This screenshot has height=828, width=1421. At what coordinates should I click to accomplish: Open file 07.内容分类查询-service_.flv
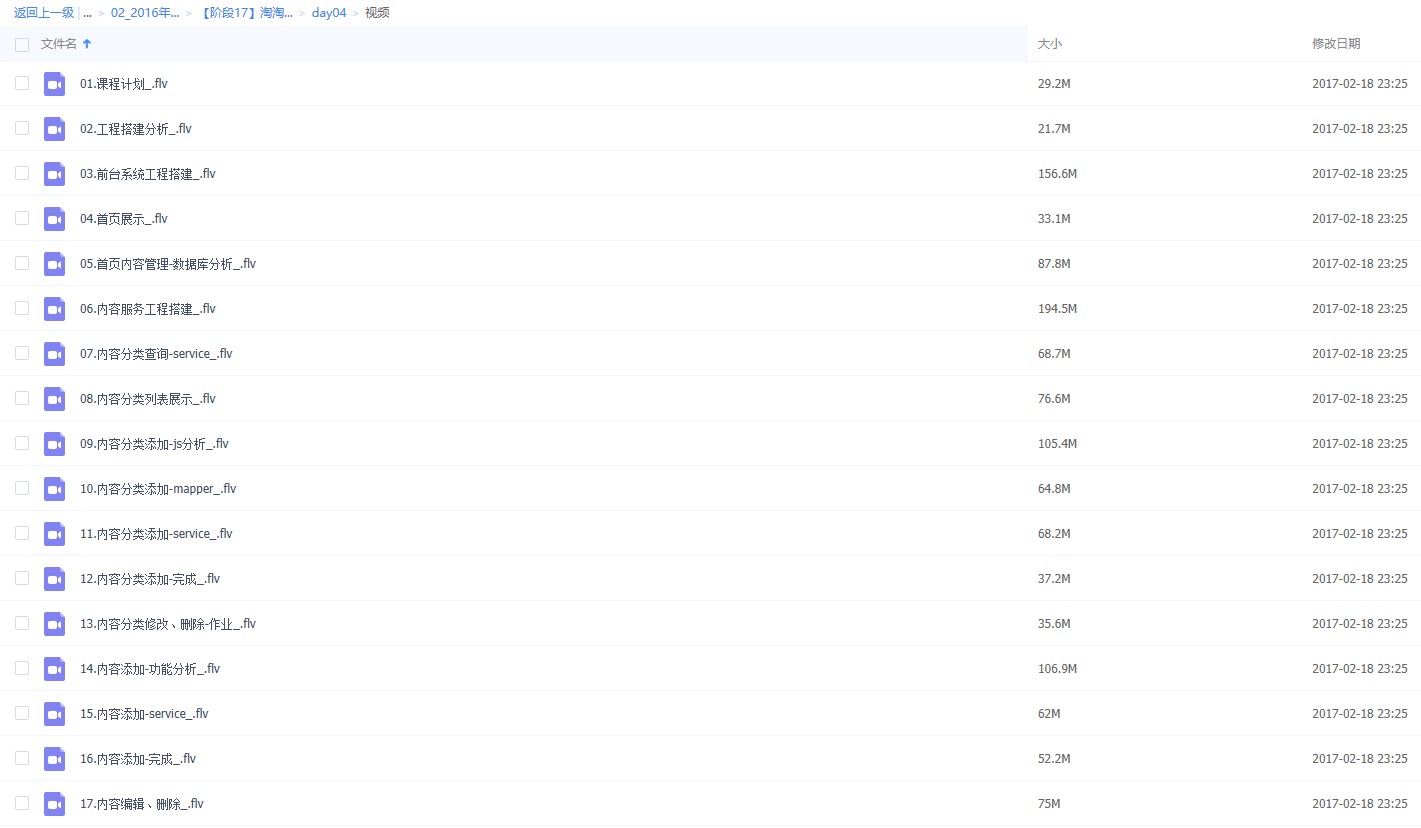(x=156, y=354)
